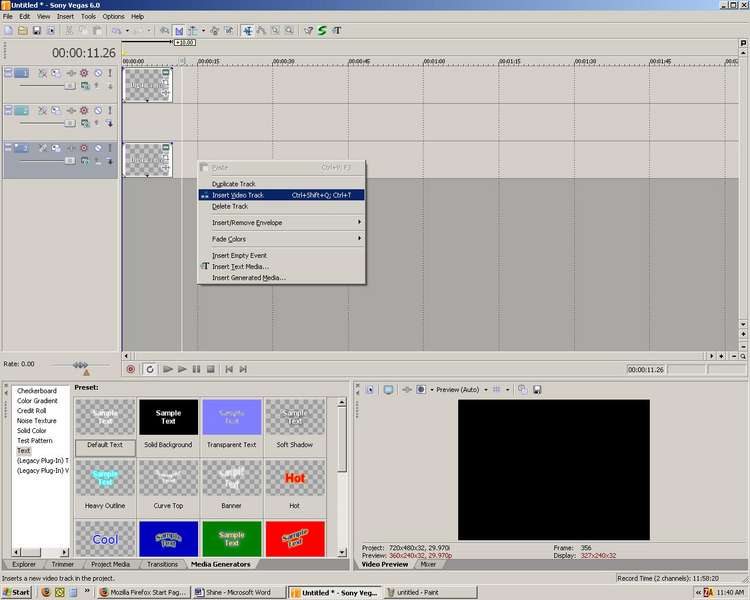Switch to the Explorer tab
The width and height of the screenshot is (750, 600).
pos(24,565)
